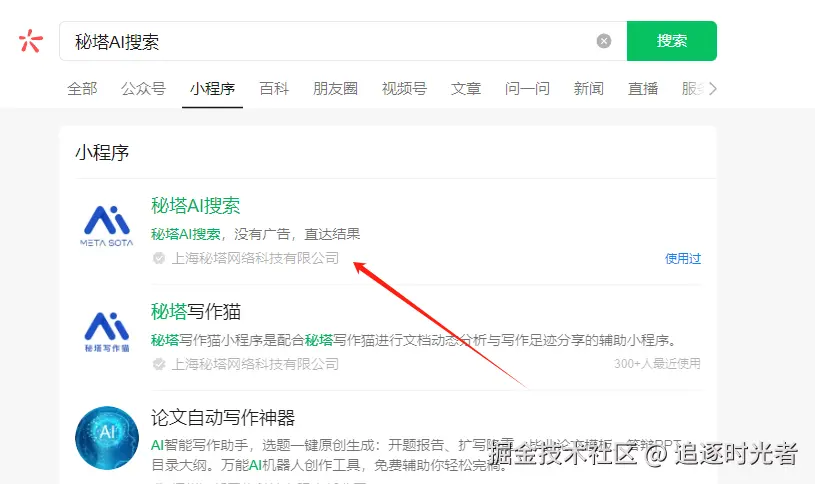The image size is (815, 484).
Task: Click the 使用过 label
Action: [683, 258]
